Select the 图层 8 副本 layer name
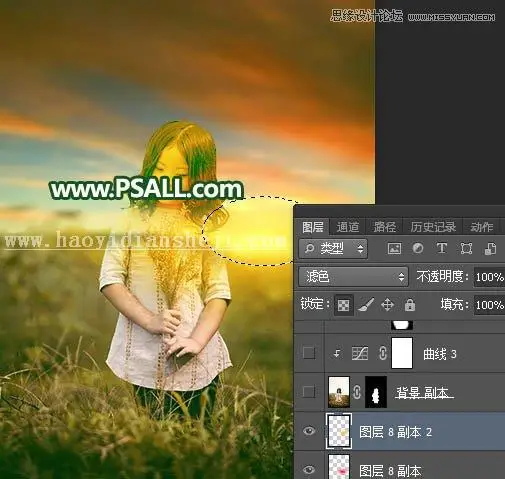The width and height of the screenshot is (505, 479). point(390,471)
